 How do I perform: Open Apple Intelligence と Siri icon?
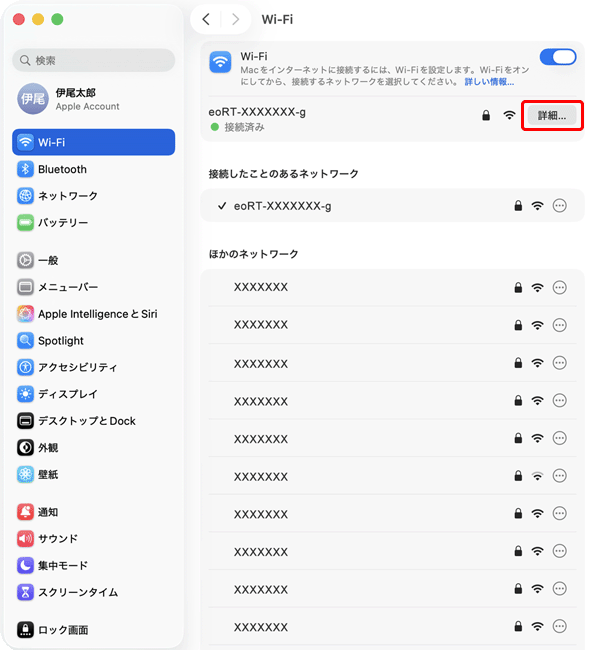tap(26, 314)
